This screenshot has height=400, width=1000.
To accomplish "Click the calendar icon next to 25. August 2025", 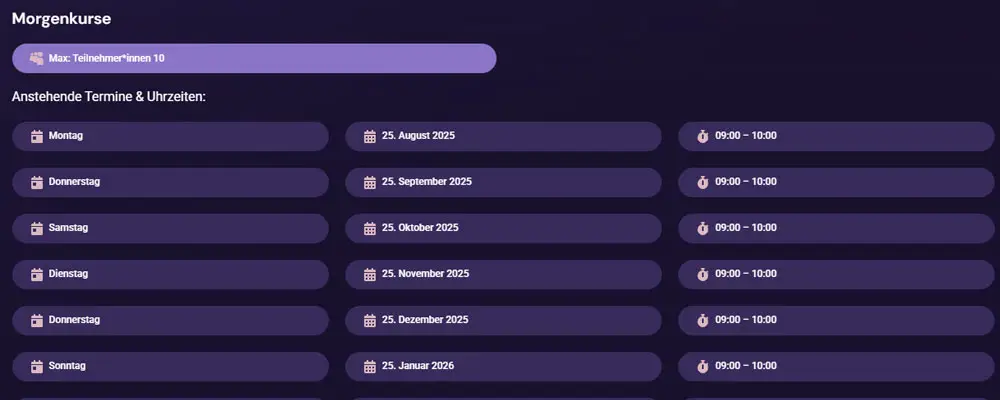I will click(x=370, y=136).
